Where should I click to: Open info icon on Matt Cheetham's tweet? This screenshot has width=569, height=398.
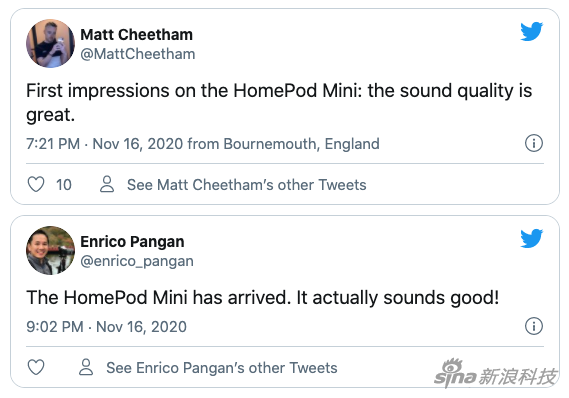coord(534,143)
